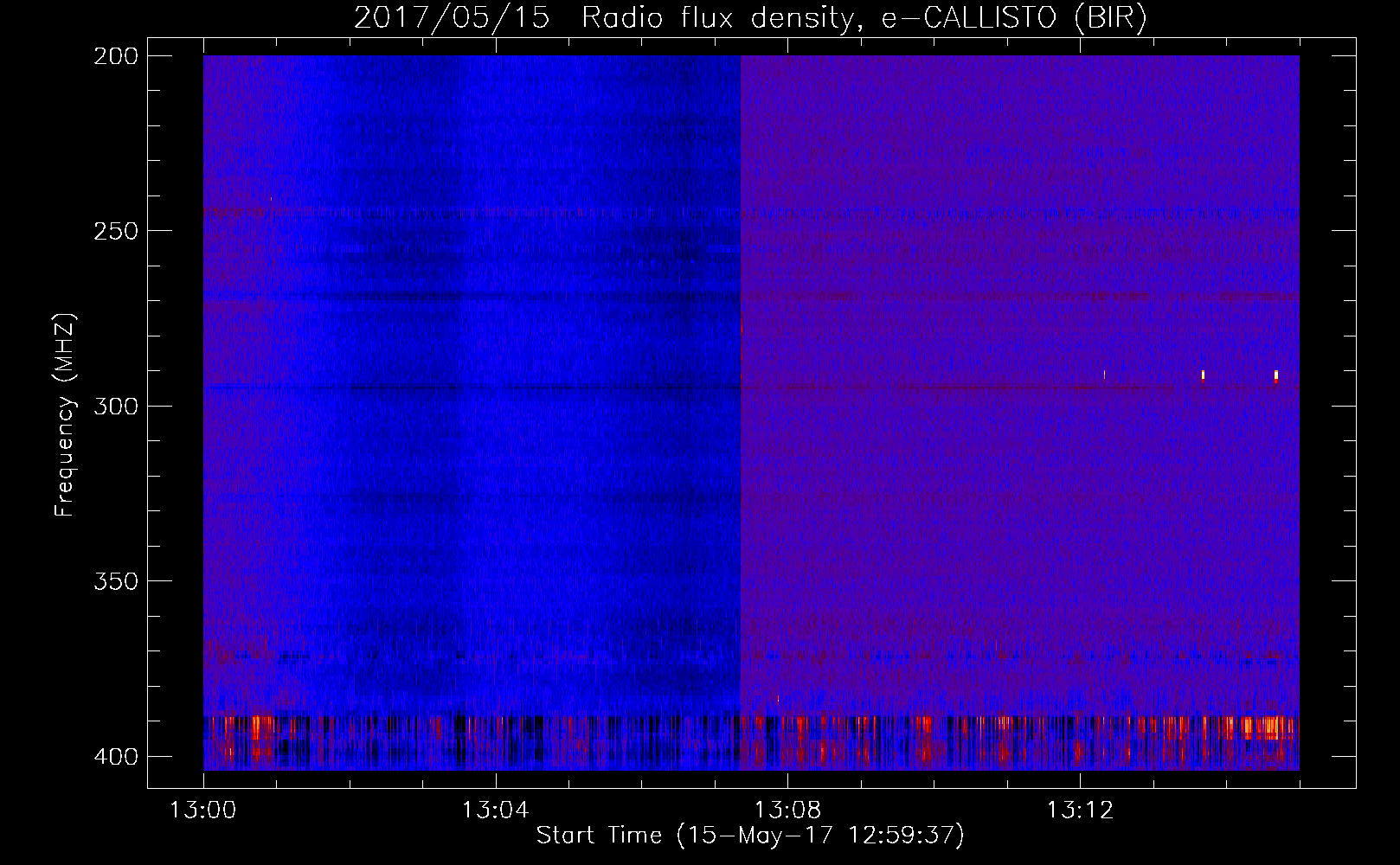Click the 13:00 time tick label

pos(203,811)
